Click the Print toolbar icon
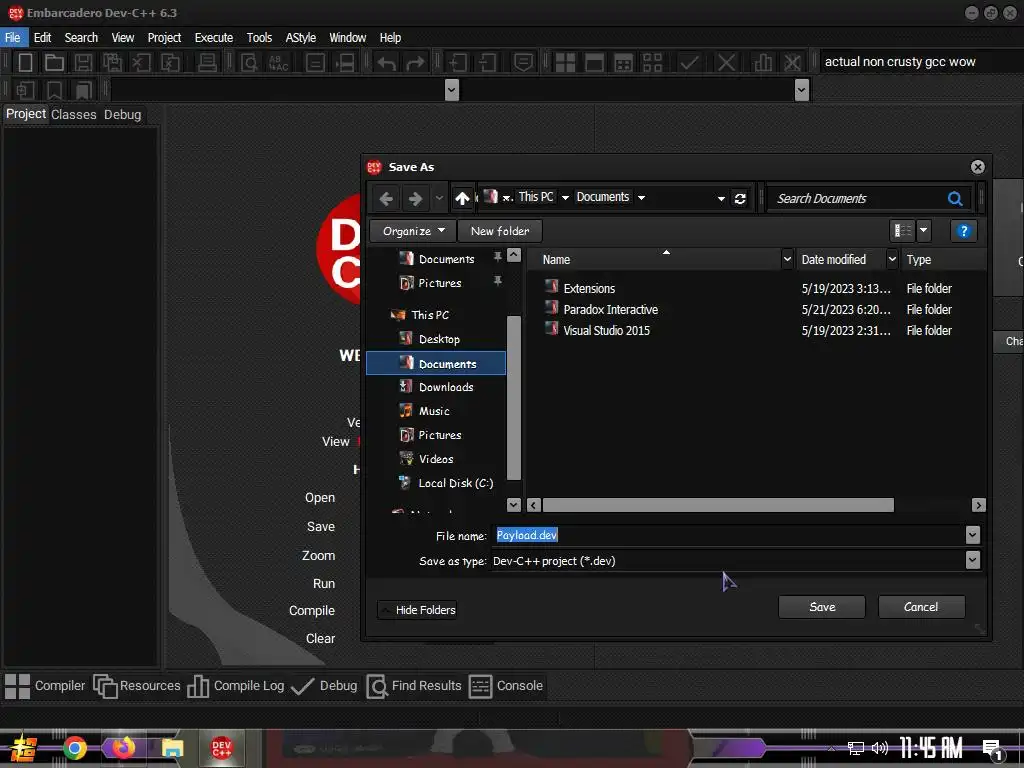This screenshot has width=1024, height=768. (207, 63)
